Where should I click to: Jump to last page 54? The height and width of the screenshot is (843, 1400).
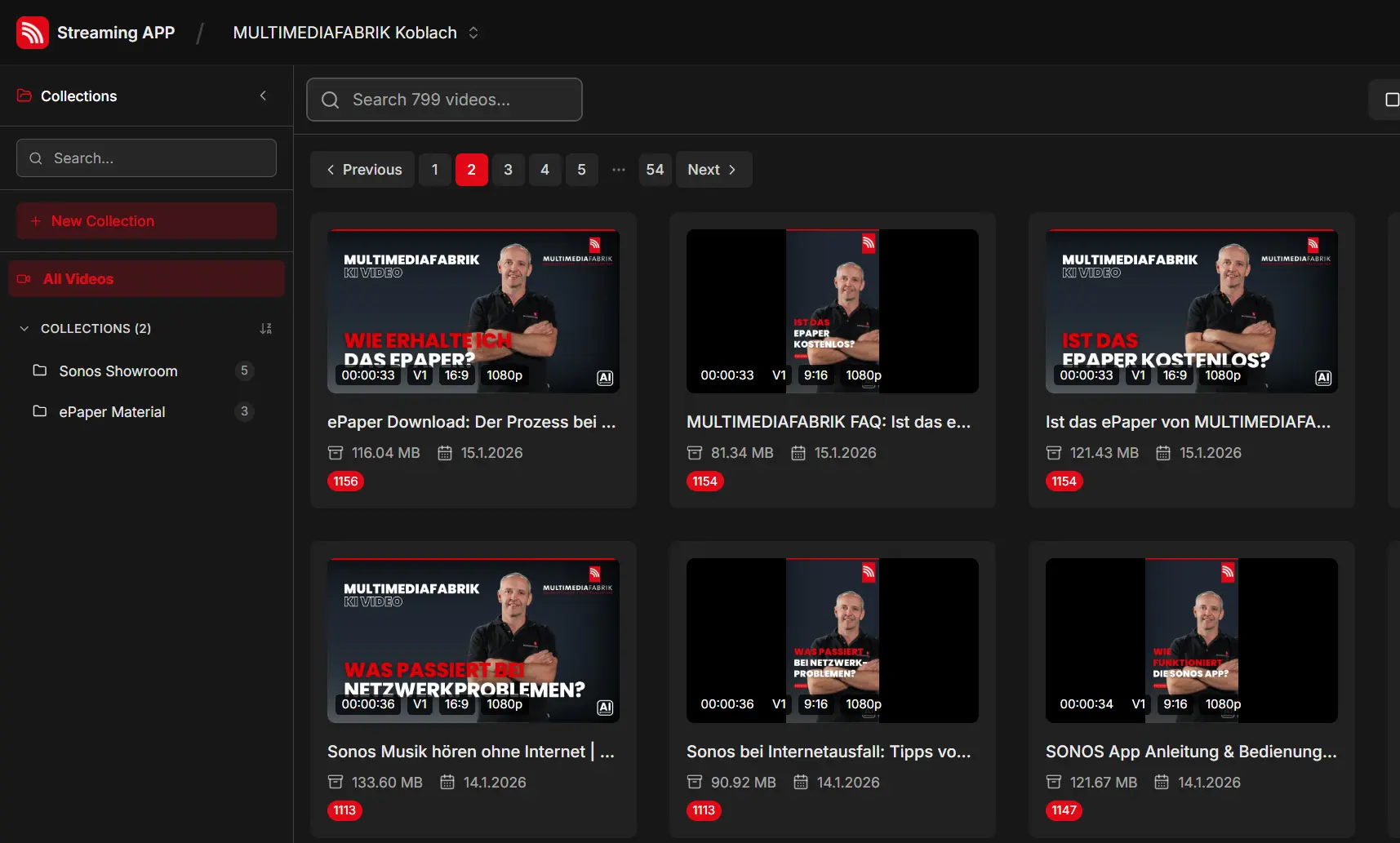pos(655,170)
